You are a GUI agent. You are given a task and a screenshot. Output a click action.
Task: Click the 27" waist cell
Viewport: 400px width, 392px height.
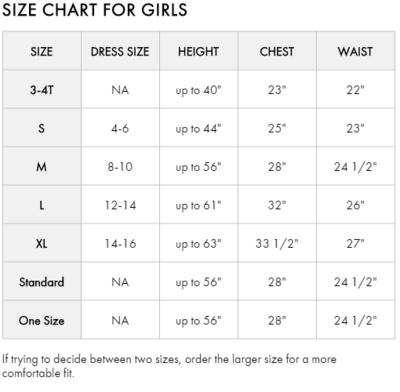[x=355, y=244]
